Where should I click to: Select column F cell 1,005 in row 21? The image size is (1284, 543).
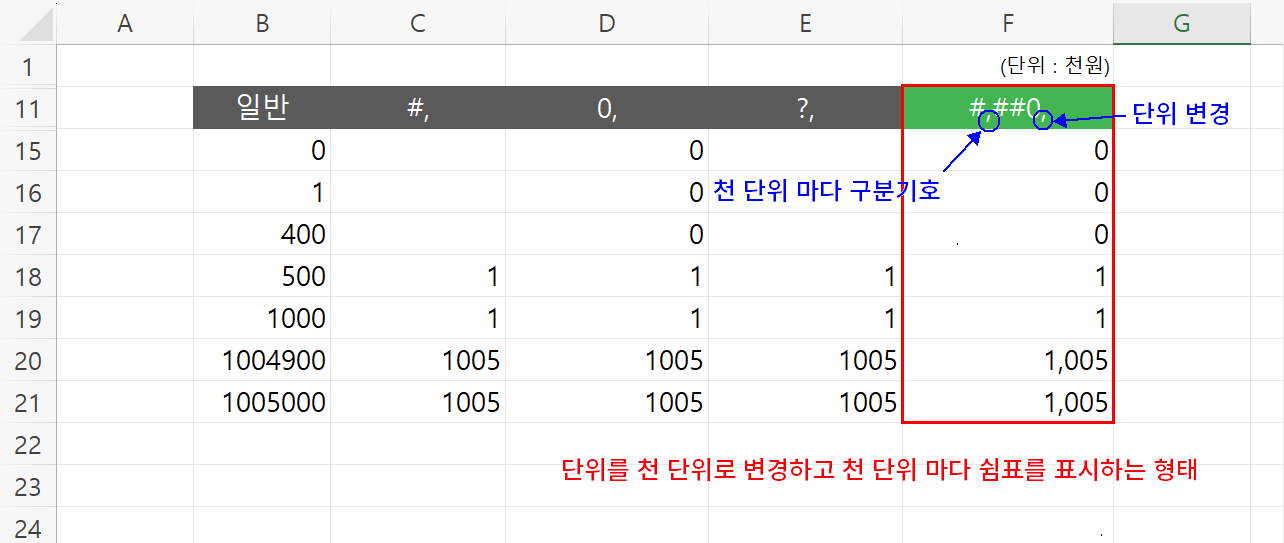pyautogui.click(x=1007, y=402)
